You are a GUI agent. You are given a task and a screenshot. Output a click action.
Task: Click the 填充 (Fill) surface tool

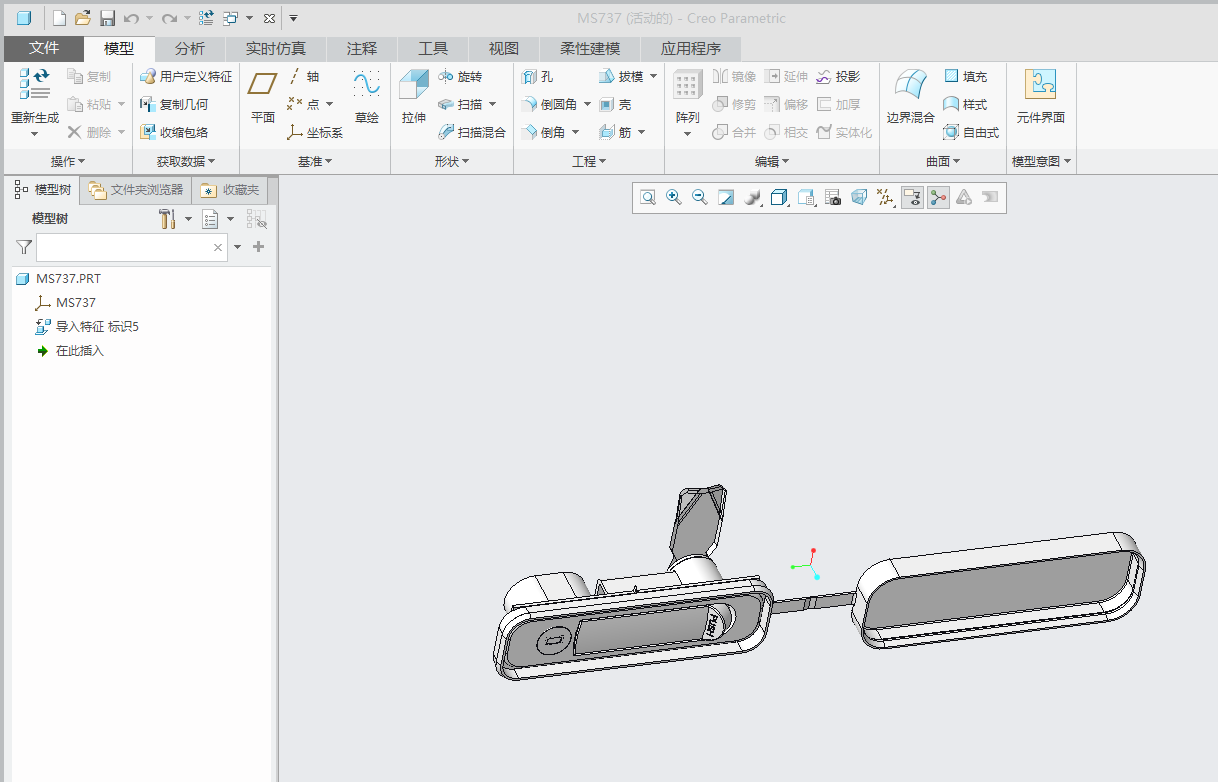(965, 77)
